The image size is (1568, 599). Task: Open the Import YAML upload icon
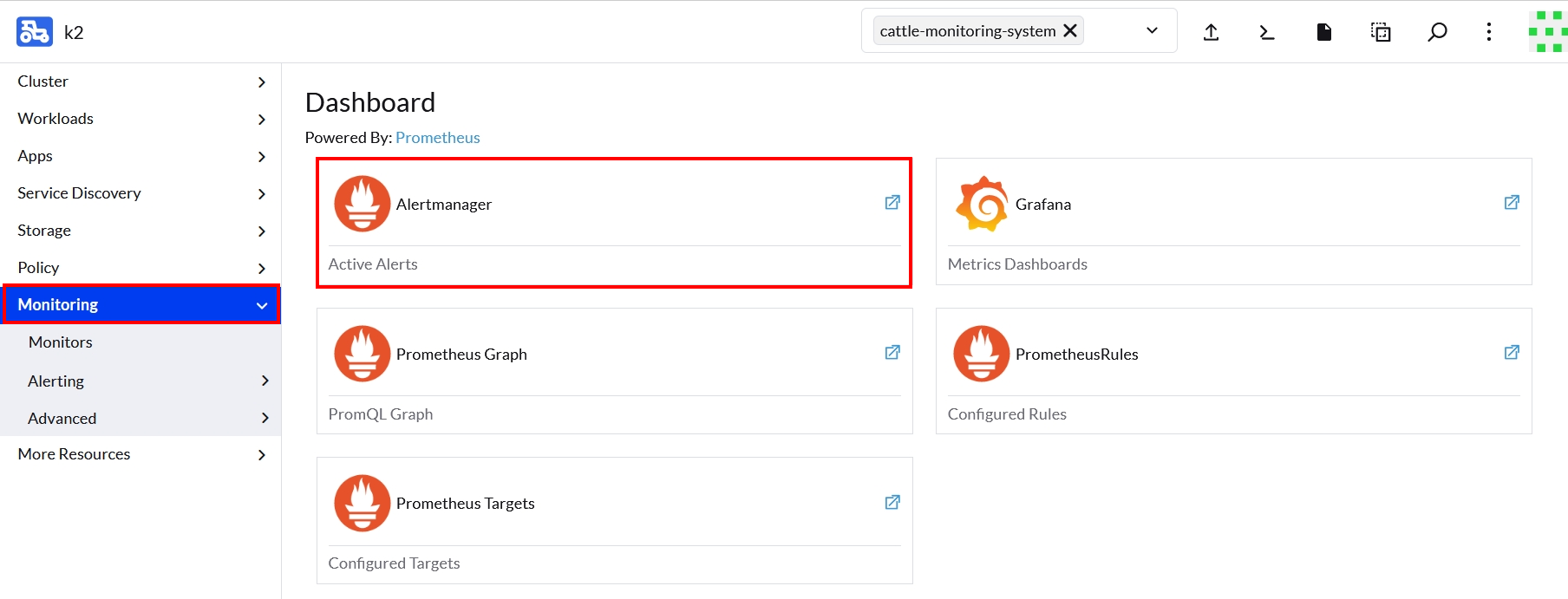point(1212,32)
